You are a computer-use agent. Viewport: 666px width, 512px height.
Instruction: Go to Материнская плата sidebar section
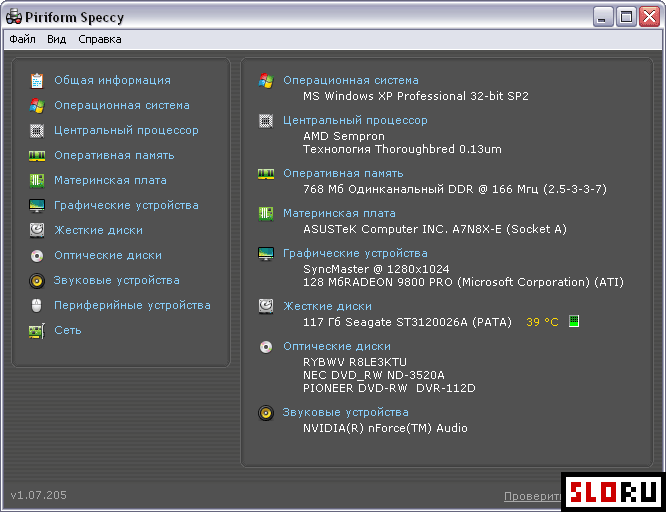110,181
